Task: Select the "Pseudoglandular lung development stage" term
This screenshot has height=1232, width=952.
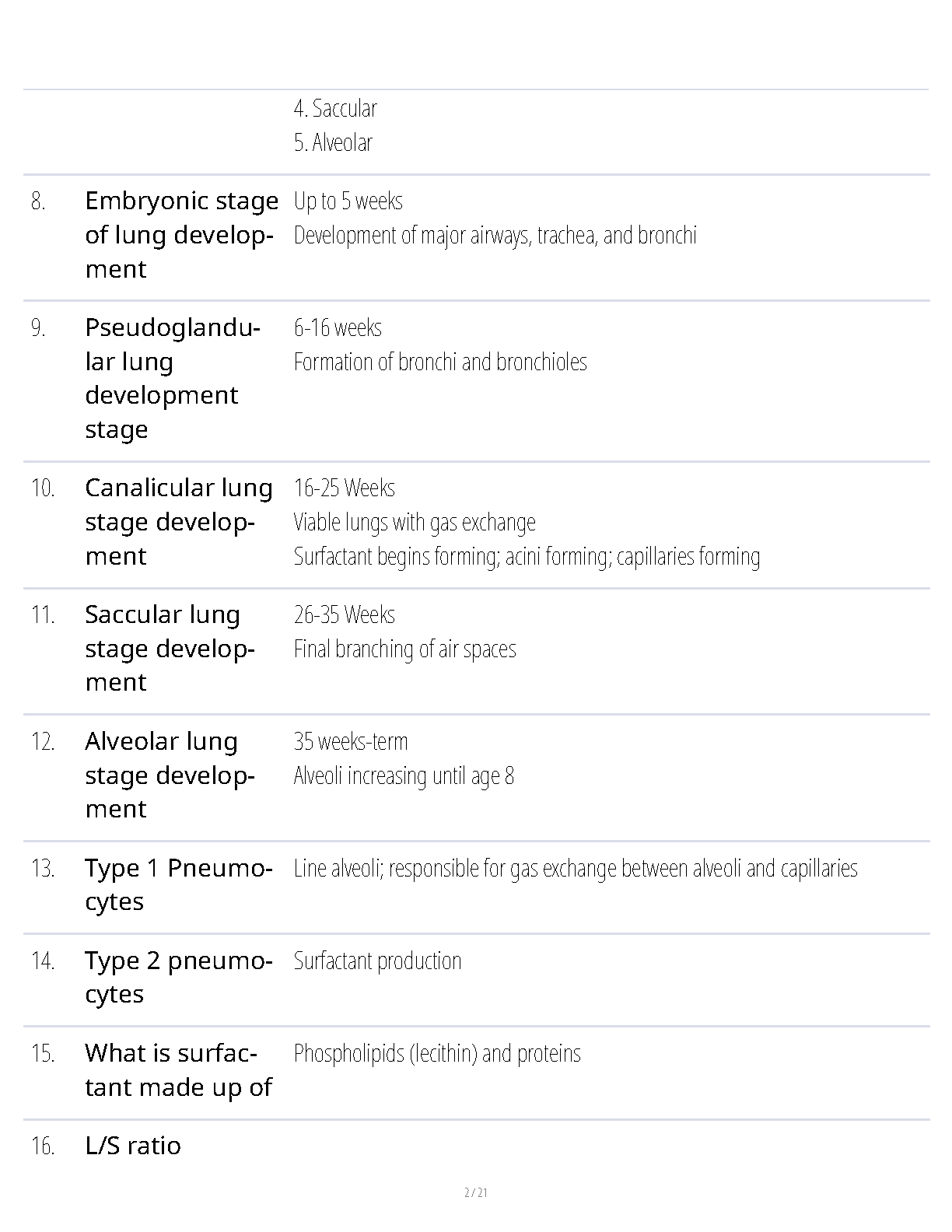Action: [172, 378]
